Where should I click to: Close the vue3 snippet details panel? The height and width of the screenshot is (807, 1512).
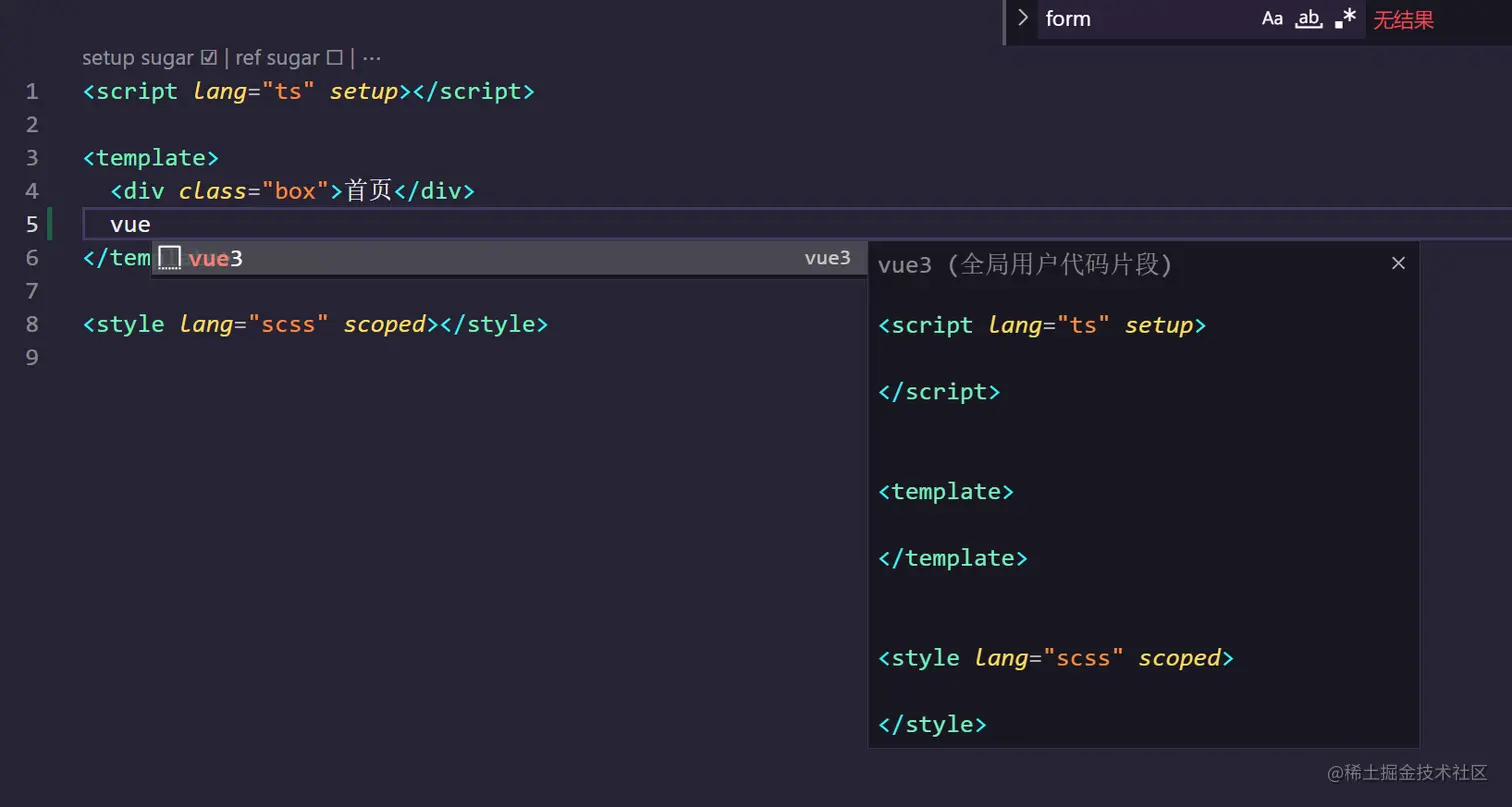pos(1398,263)
